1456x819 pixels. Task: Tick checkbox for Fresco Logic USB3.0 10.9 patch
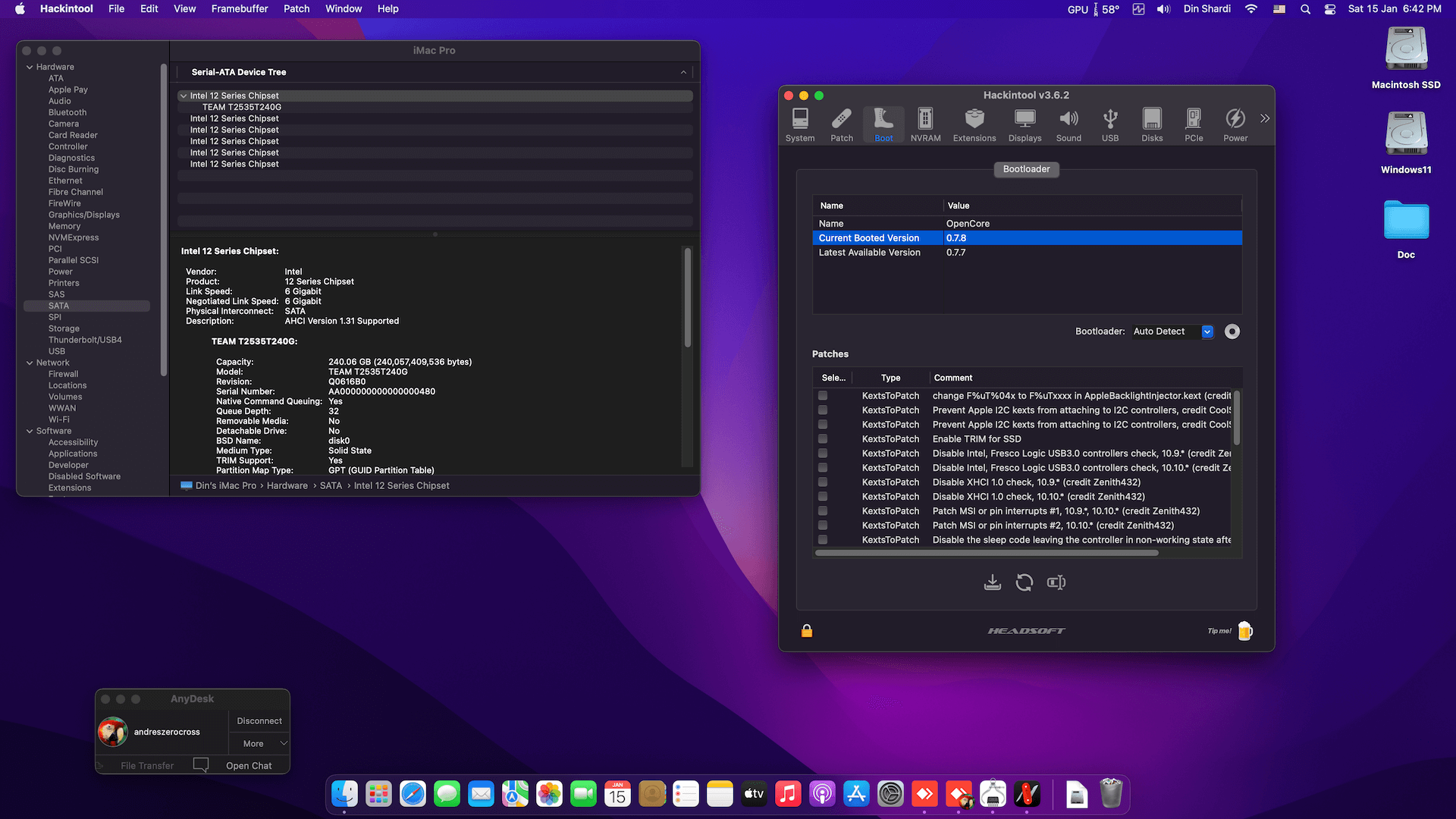coord(823,453)
